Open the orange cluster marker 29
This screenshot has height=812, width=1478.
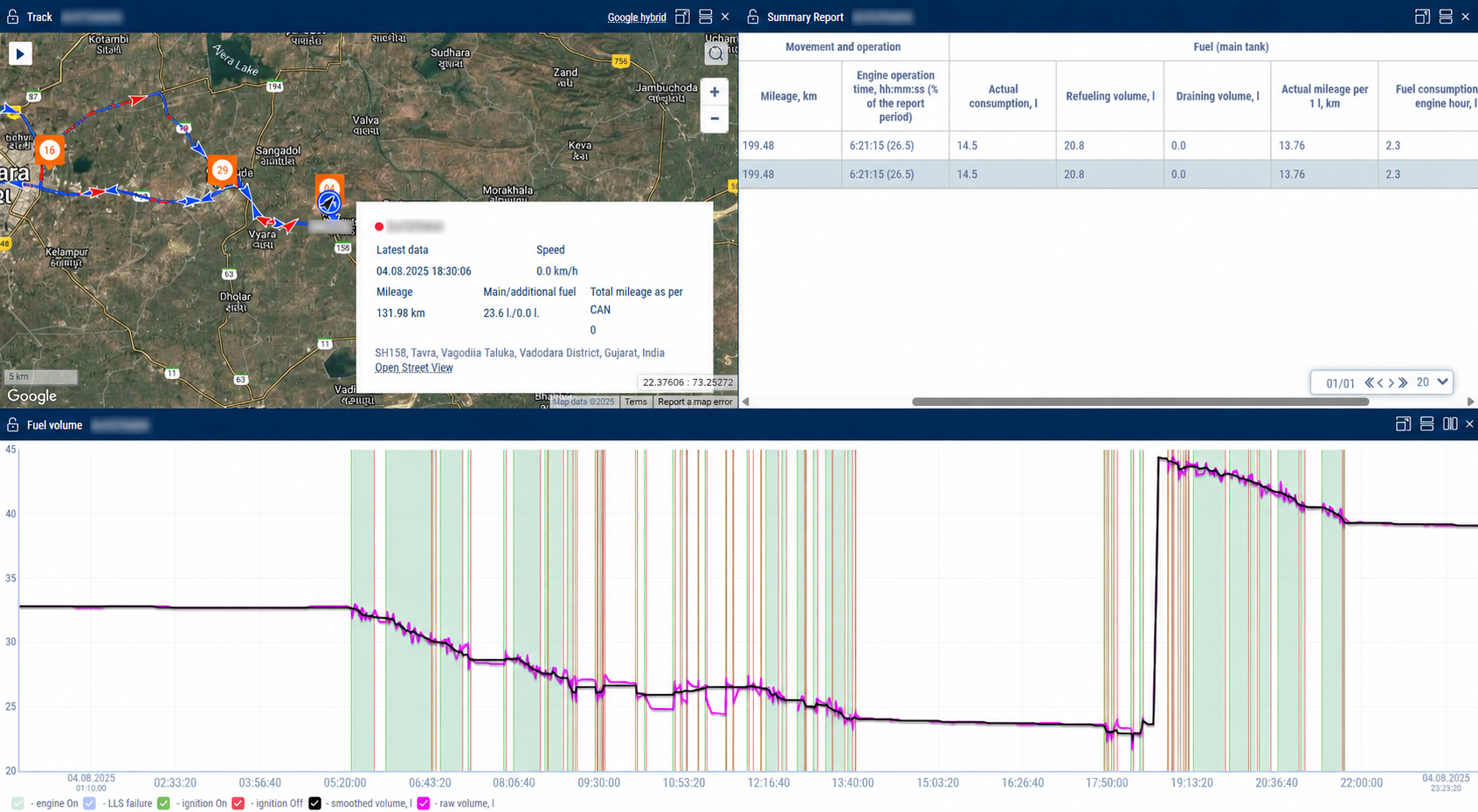click(x=222, y=170)
